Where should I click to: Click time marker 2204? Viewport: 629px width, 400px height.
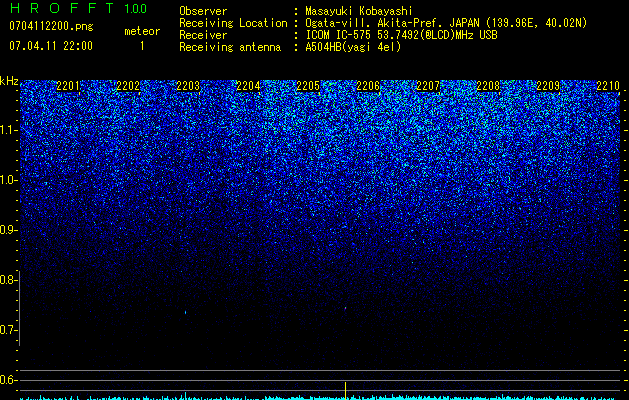(x=248, y=86)
